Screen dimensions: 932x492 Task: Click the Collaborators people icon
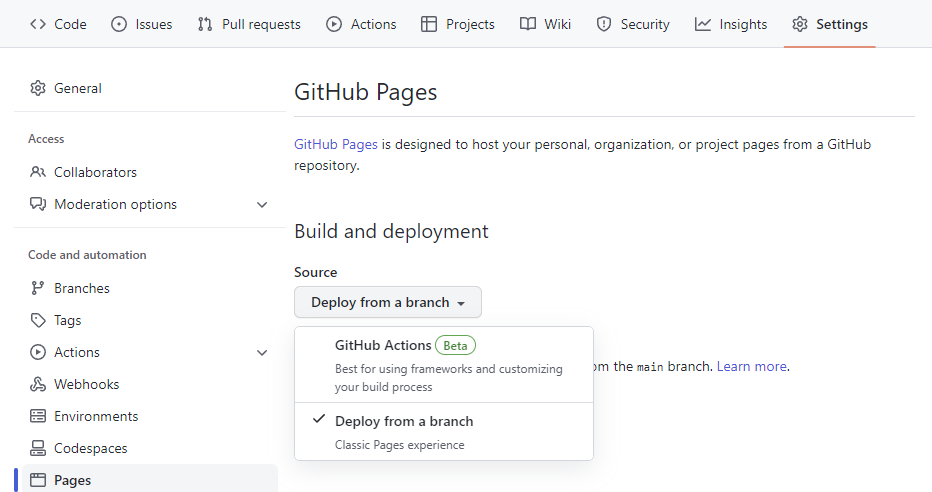[x=38, y=172]
